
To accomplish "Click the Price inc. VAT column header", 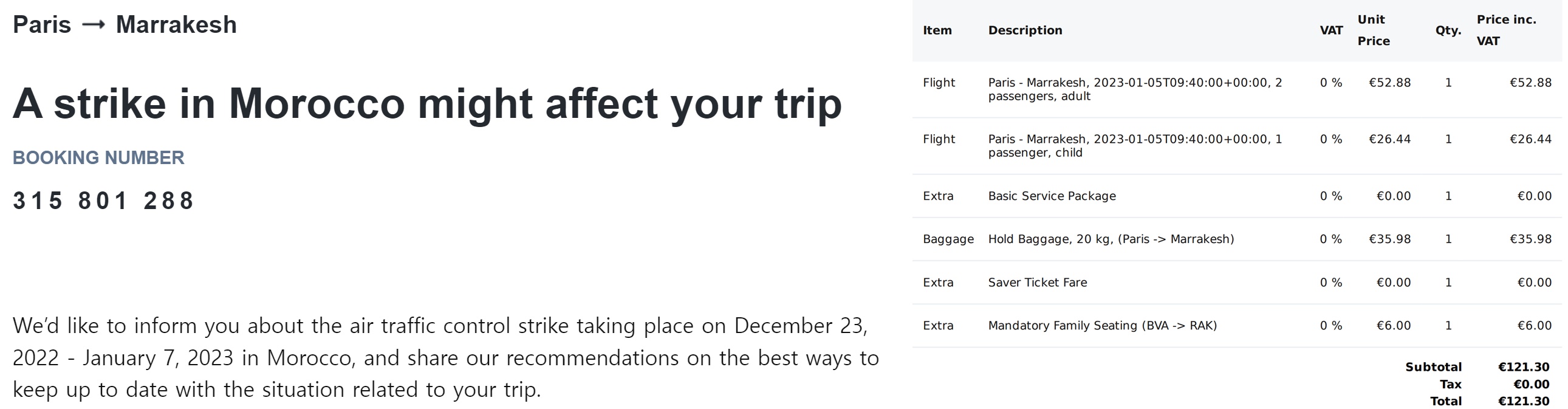I will point(1506,30).
